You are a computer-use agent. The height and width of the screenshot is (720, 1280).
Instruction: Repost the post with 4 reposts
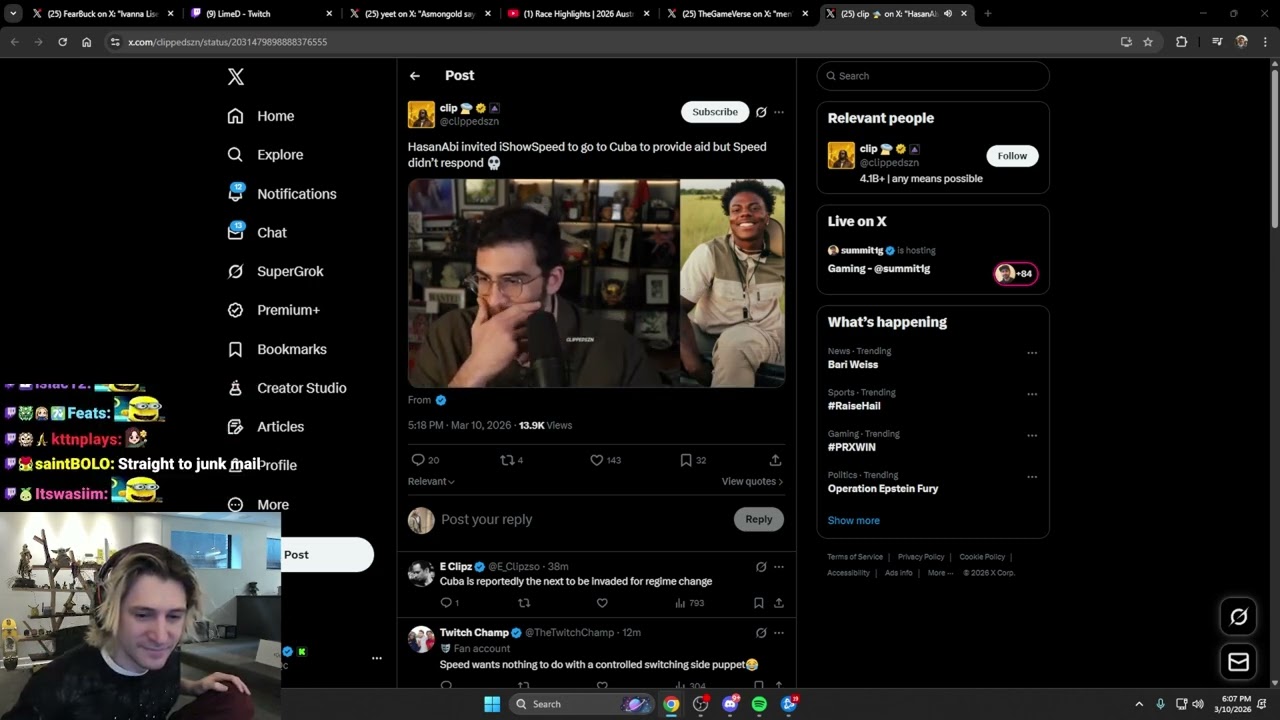(x=512, y=460)
